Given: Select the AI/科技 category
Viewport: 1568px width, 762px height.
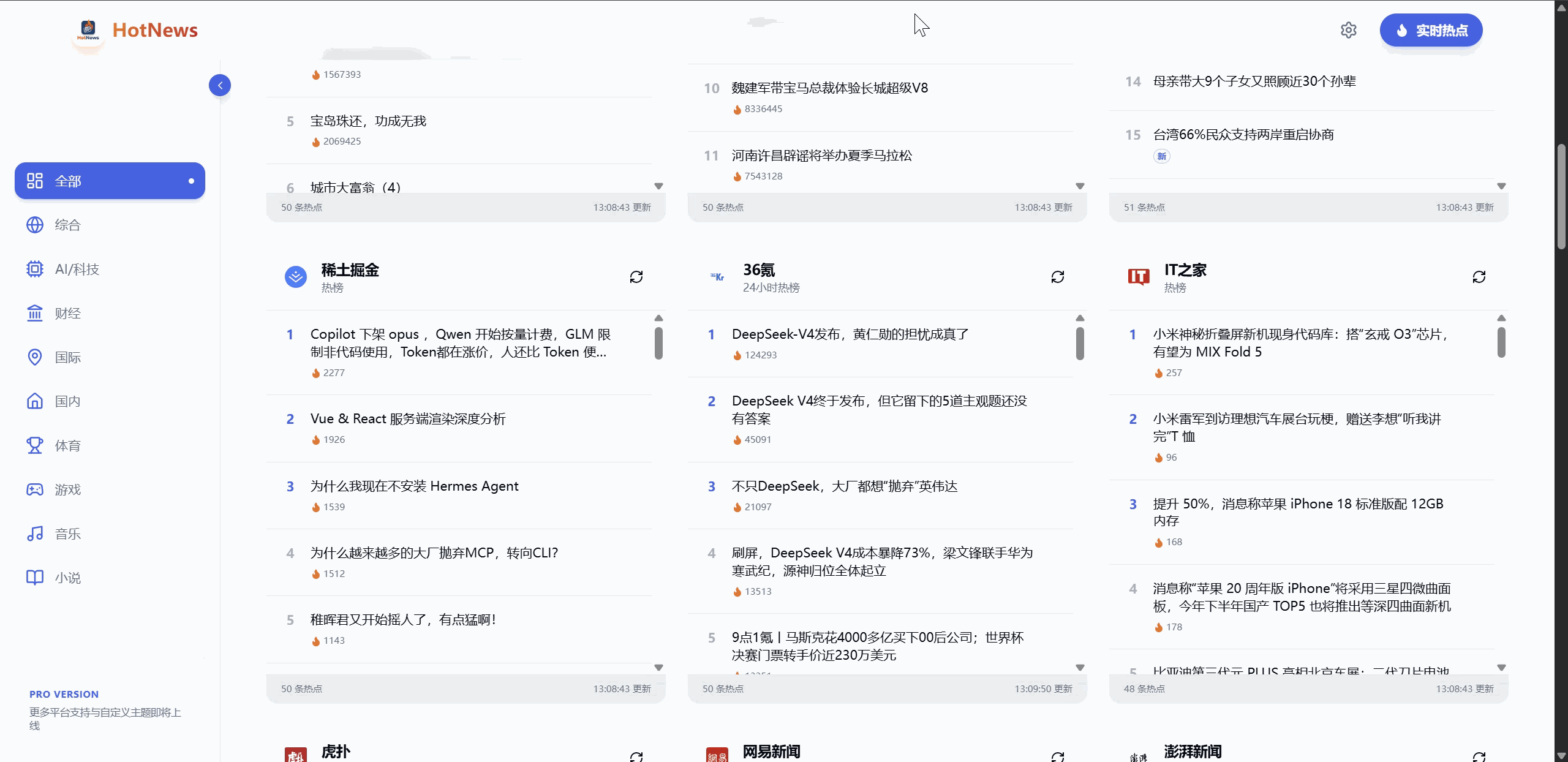Looking at the screenshot, I should 77,269.
